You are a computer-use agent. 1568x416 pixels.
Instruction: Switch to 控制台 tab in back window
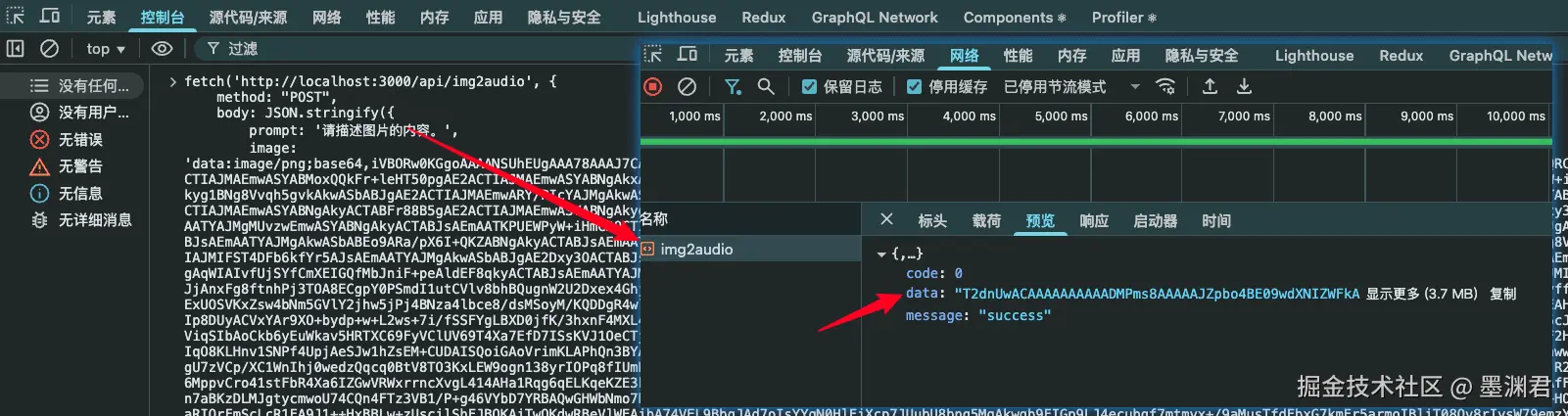(163, 18)
